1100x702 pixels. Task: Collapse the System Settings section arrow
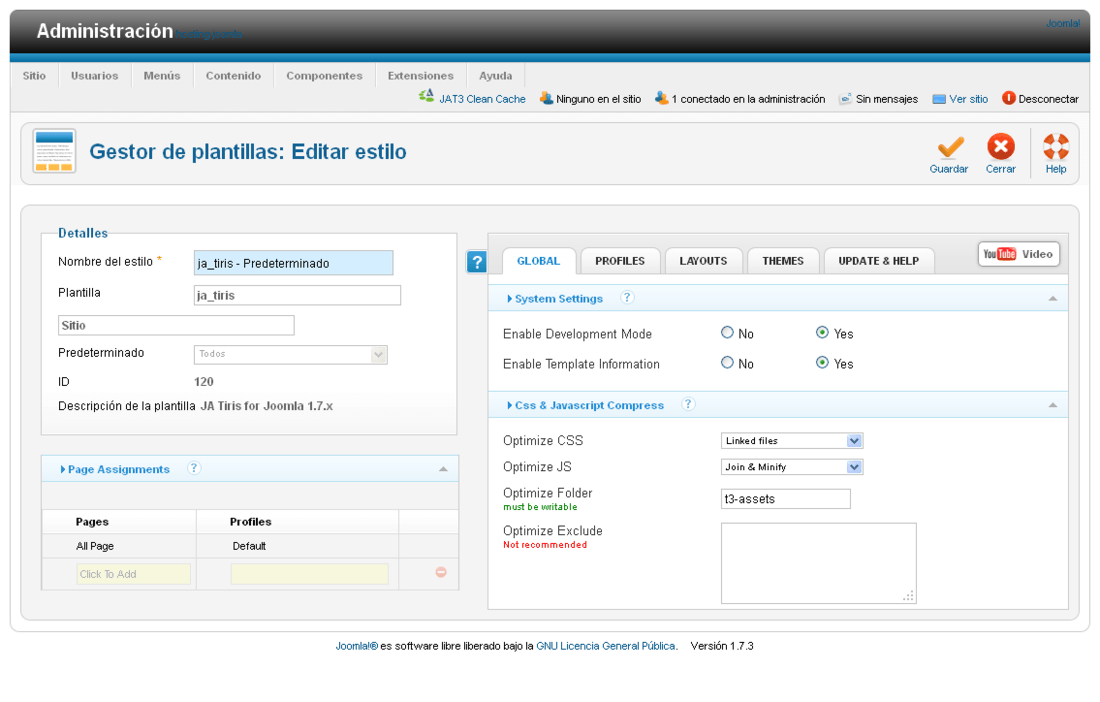tap(1053, 299)
